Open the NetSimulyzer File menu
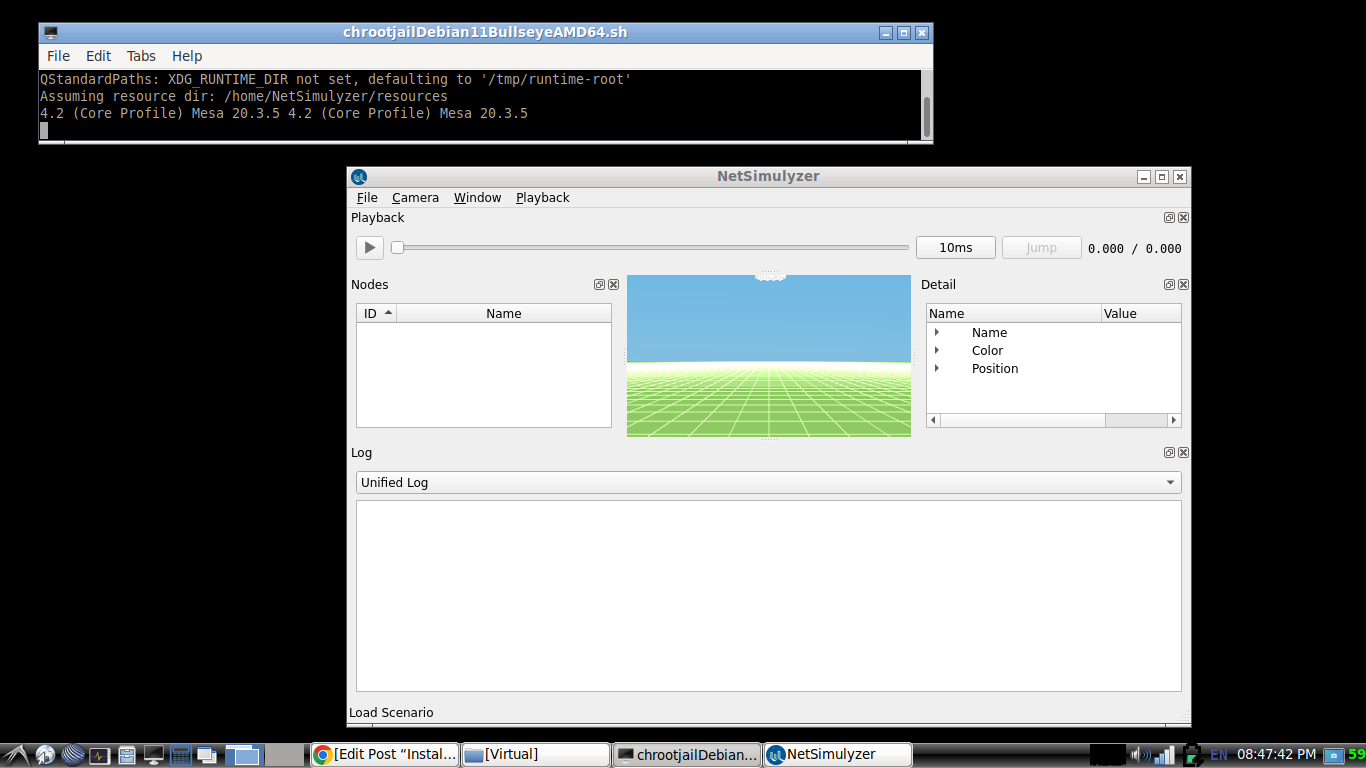Viewport: 1366px width, 768px height. (367, 197)
